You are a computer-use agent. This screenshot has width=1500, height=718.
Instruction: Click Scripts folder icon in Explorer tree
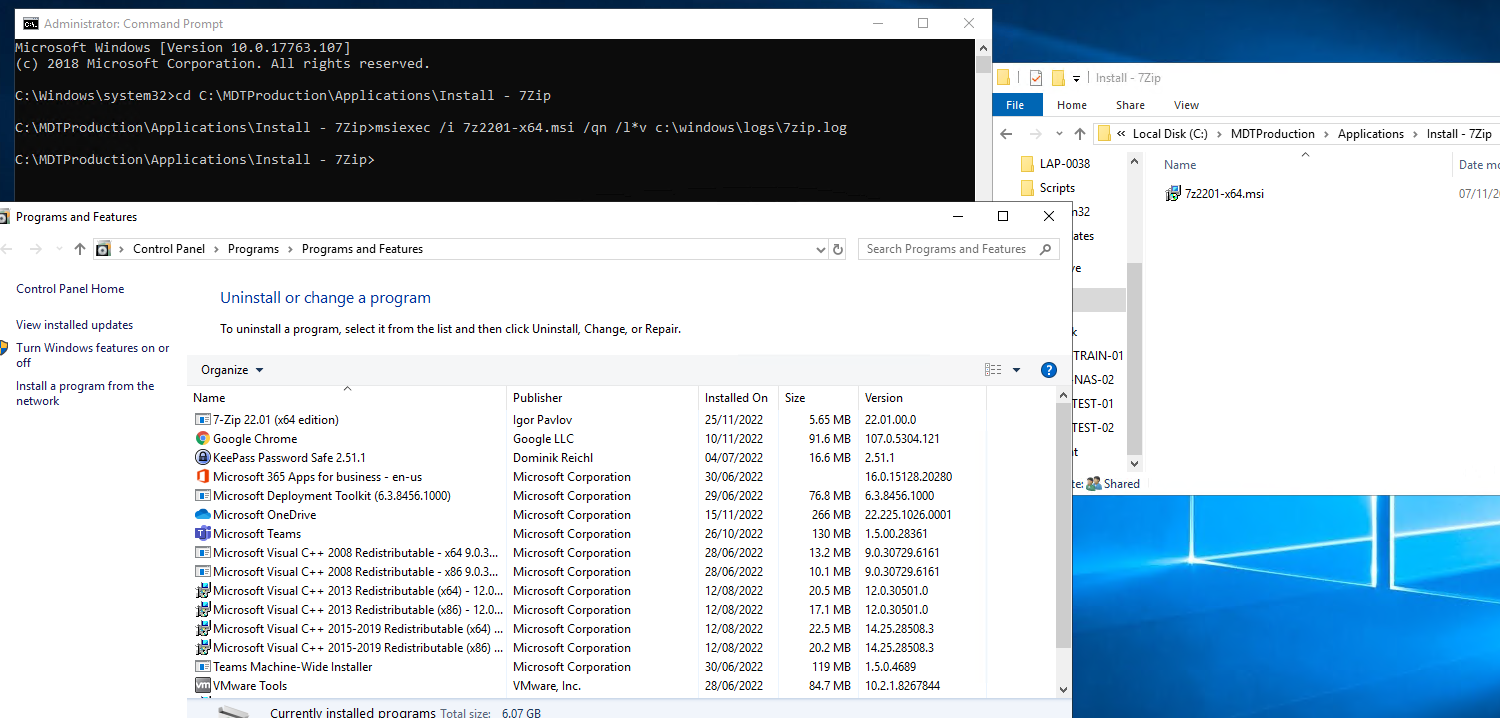(1026, 188)
